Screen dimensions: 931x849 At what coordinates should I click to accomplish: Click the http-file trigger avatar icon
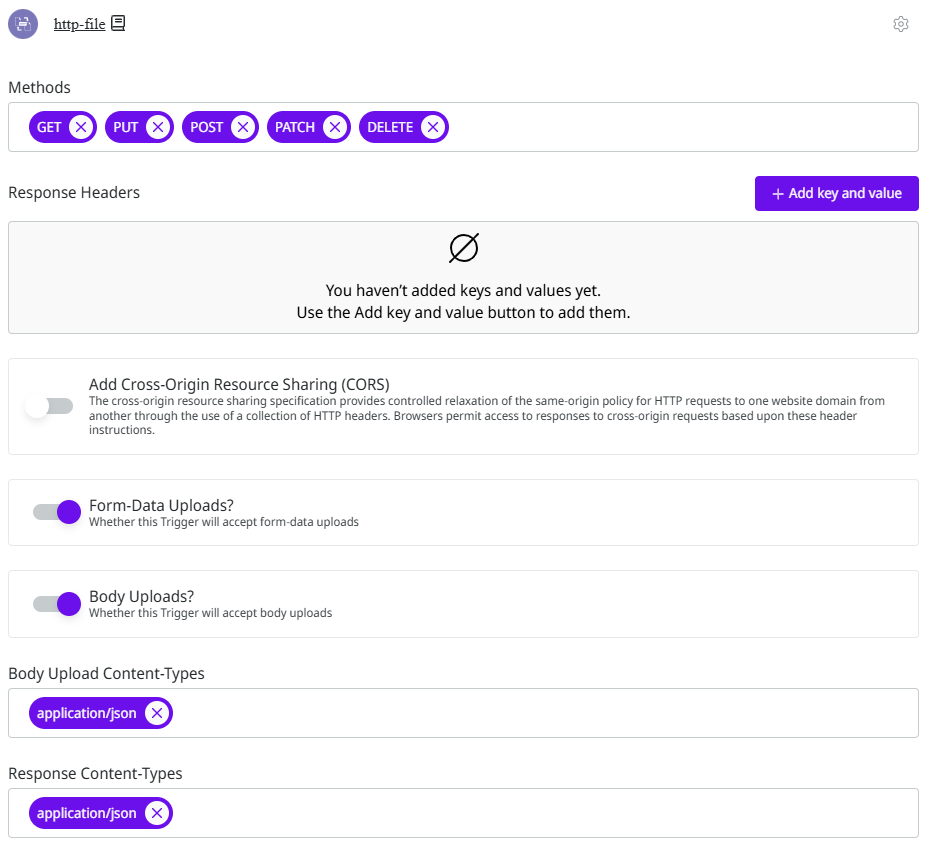23,24
